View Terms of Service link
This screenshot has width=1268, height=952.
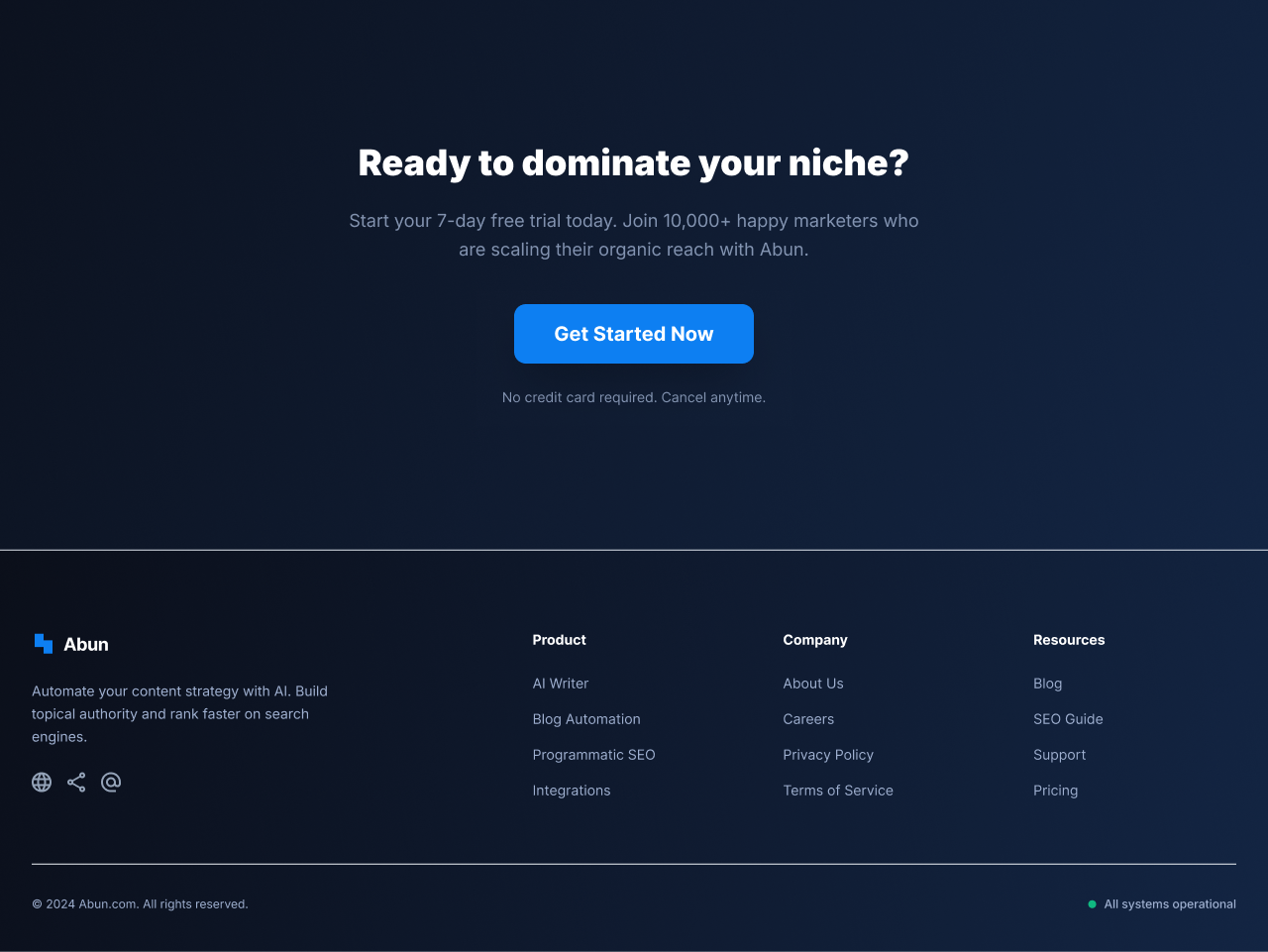tap(838, 791)
